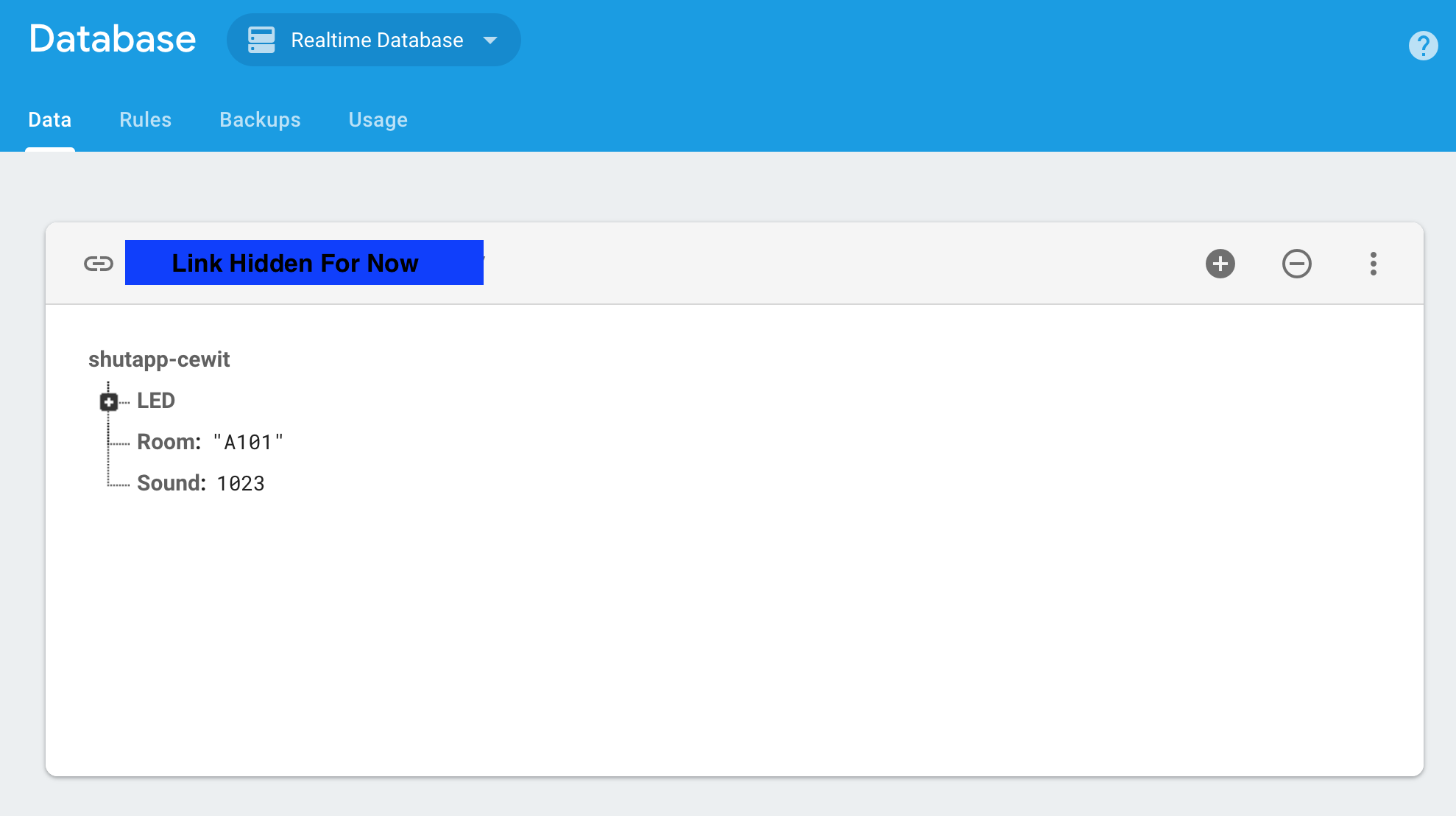Open the three-dot overflow menu
Screen dimensions: 1456x816
coord(1373,264)
